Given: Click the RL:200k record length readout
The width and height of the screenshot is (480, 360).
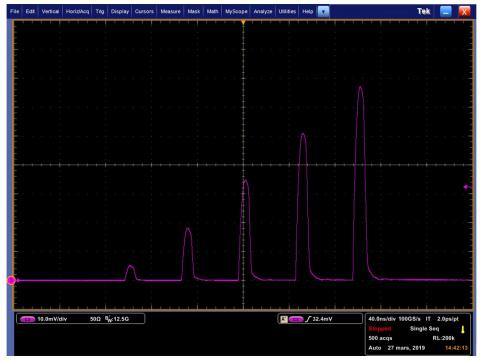Looking at the screenshot, I should click(444, 338).
